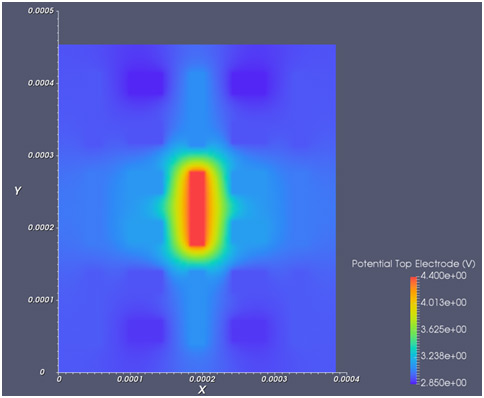Click the 0.0004 X-axis tick label
484x398 pixels.
point(347,379)
